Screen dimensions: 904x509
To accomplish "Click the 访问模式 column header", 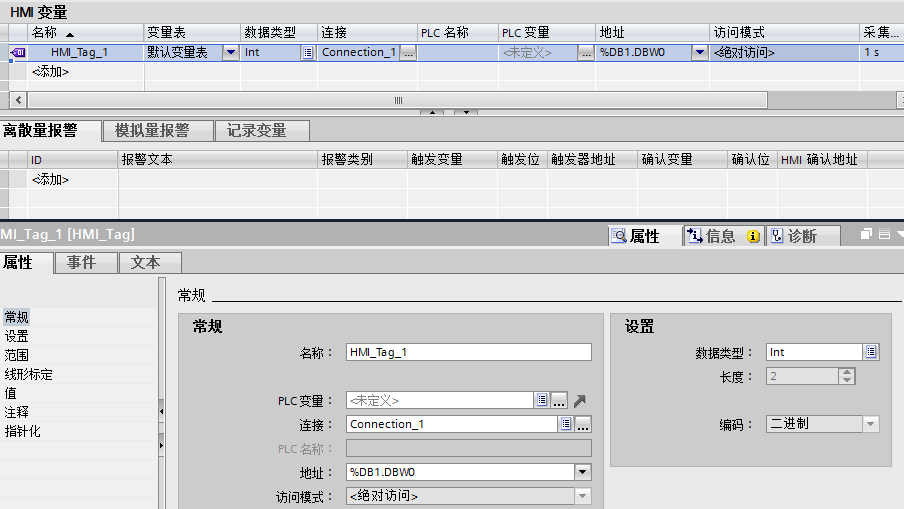I will (784, 33).
